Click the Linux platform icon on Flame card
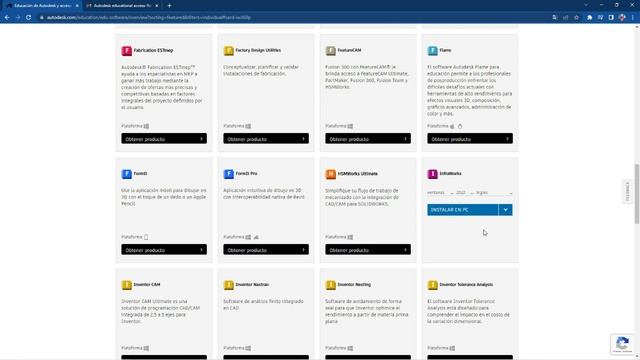 [460, 126]
